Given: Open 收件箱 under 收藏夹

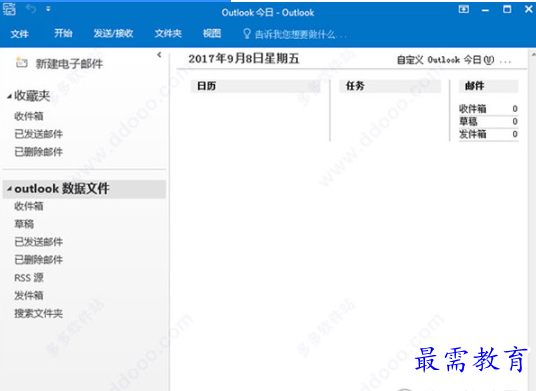Looking at the screenshot, I should tap(29, 116).
